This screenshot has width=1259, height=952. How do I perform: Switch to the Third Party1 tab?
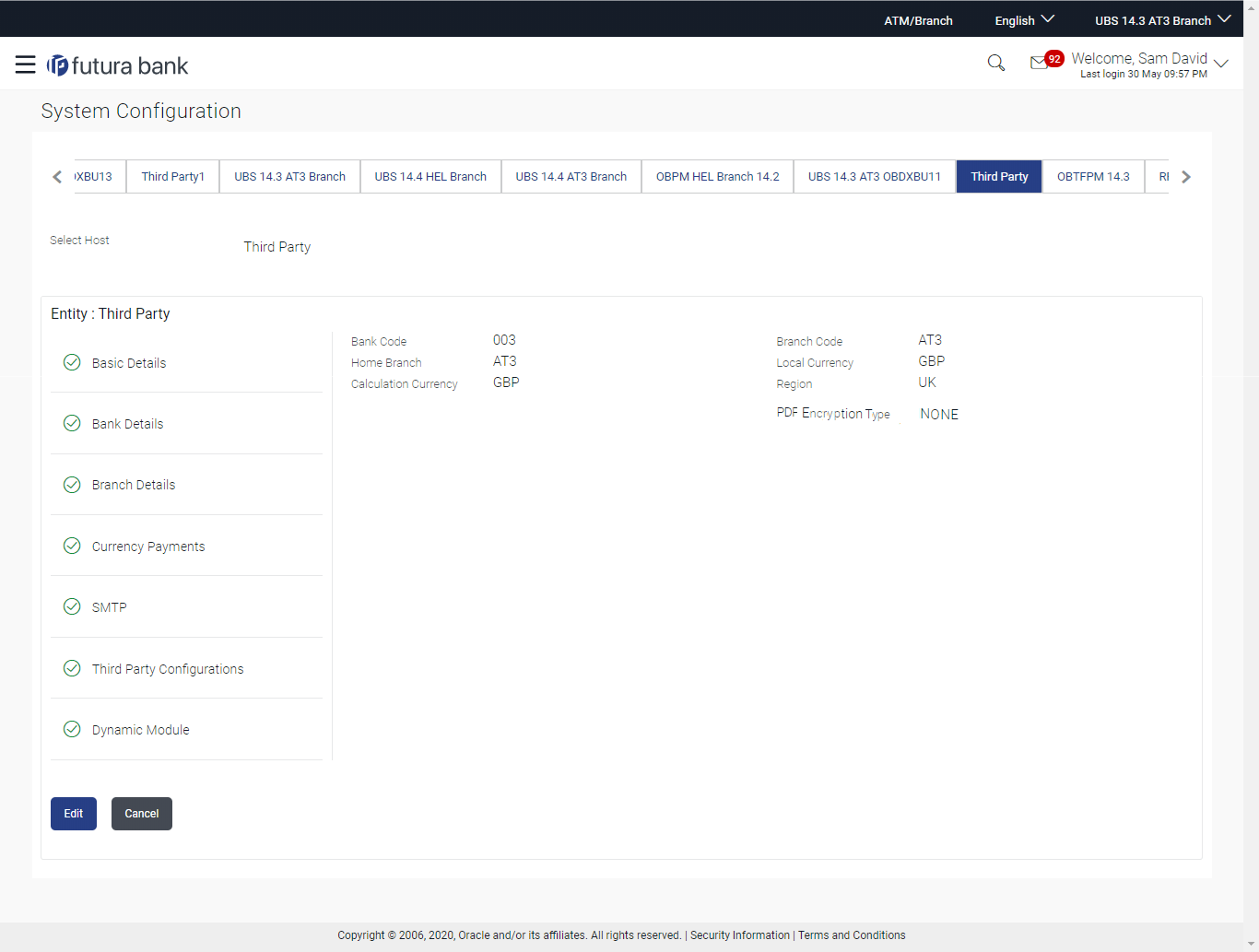[x=173, y=176]
